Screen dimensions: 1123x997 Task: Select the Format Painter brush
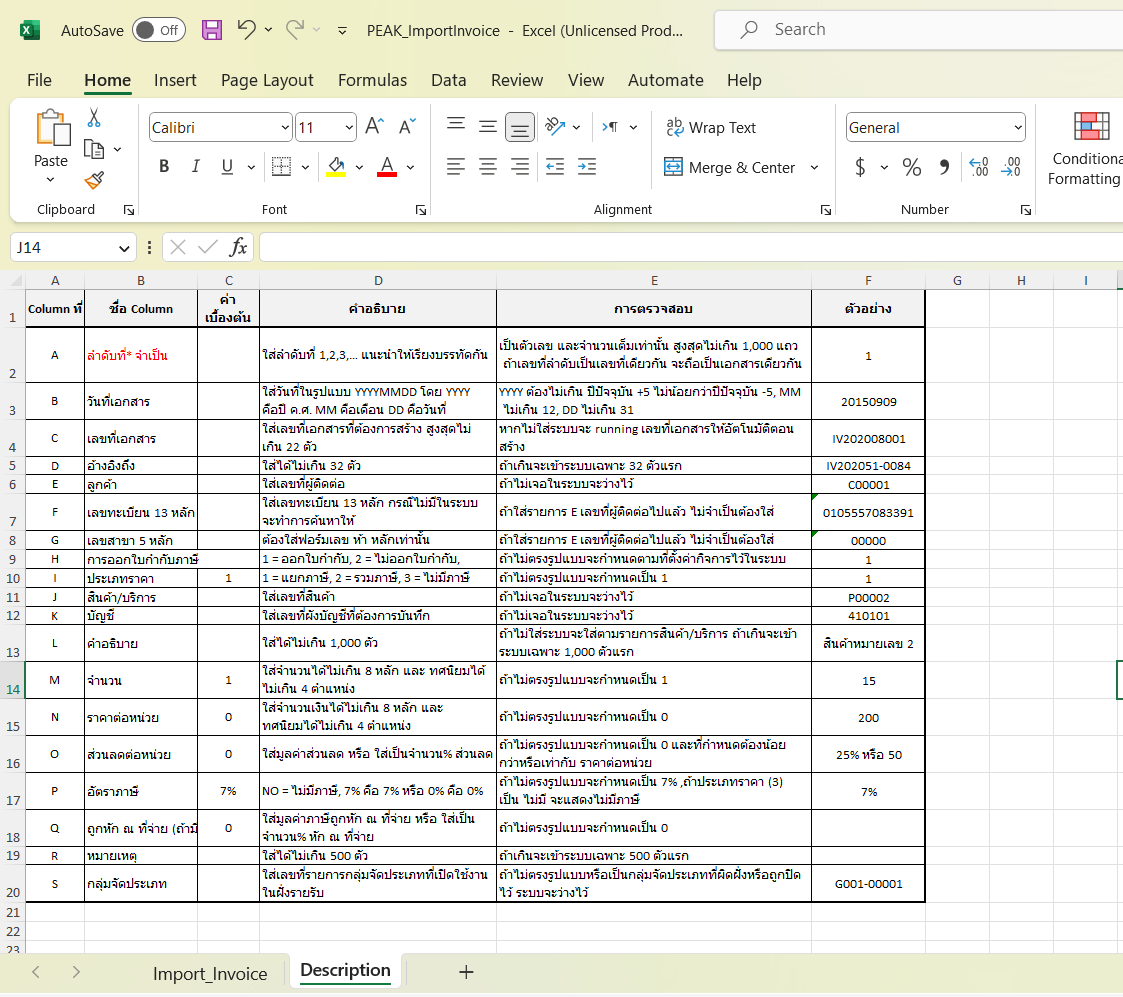(x=94, y=180)
